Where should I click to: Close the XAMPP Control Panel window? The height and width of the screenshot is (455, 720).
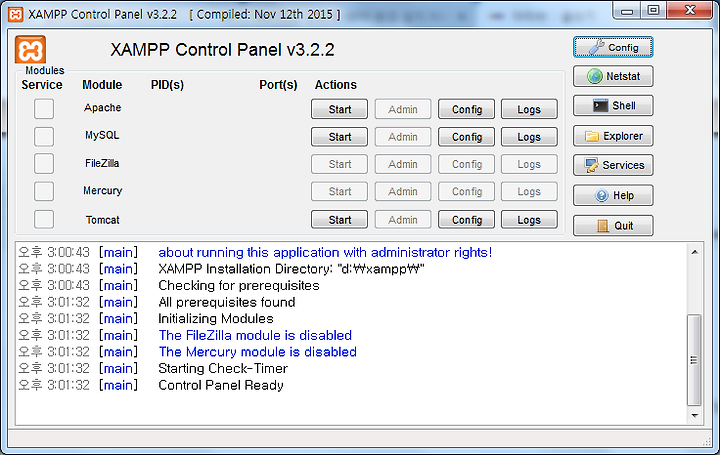(690, 10)
